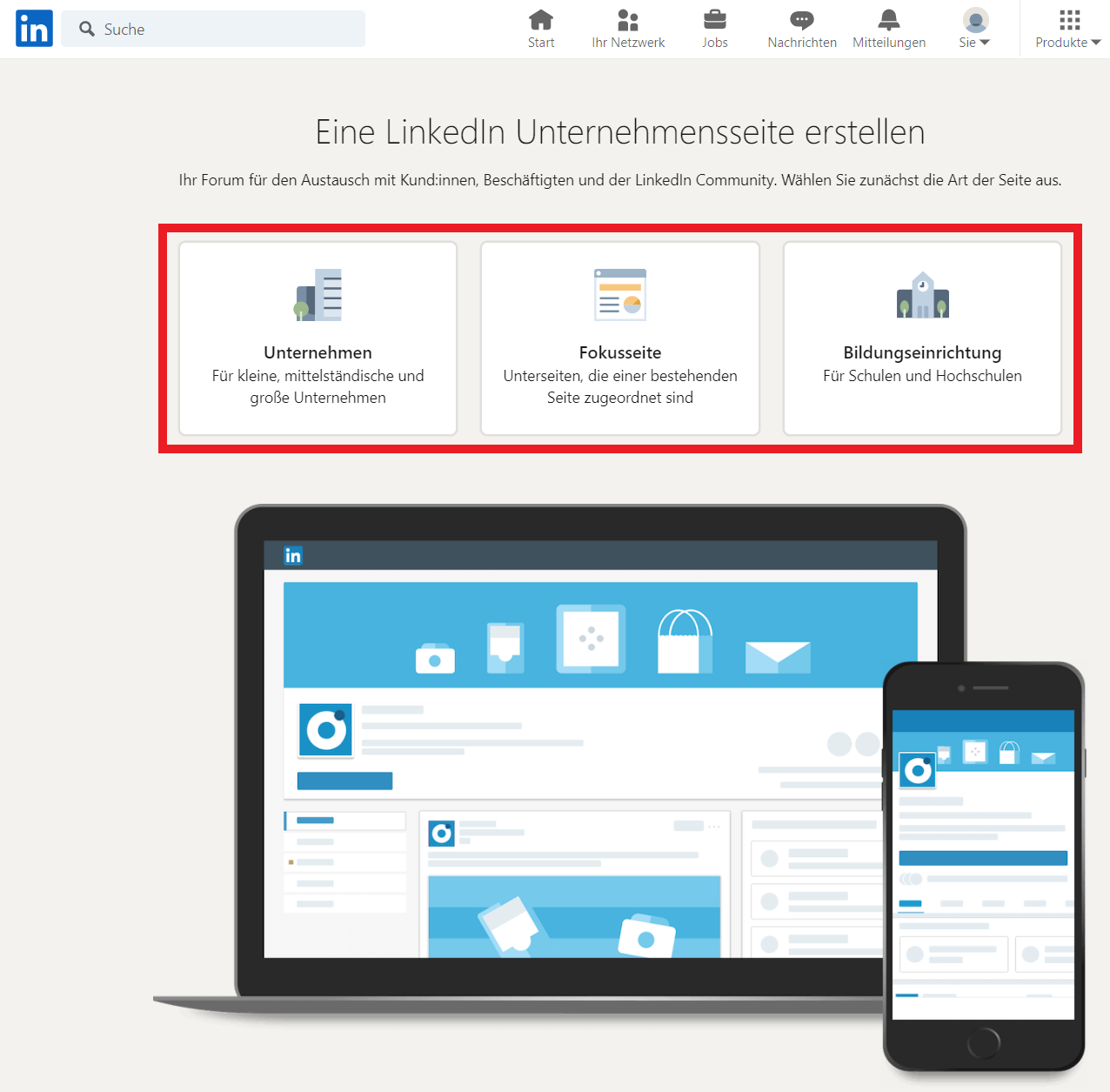Screen dimensions: 1110x1092
Task: Click the Produkte grid icon
Action: (x=1069, y=20)
